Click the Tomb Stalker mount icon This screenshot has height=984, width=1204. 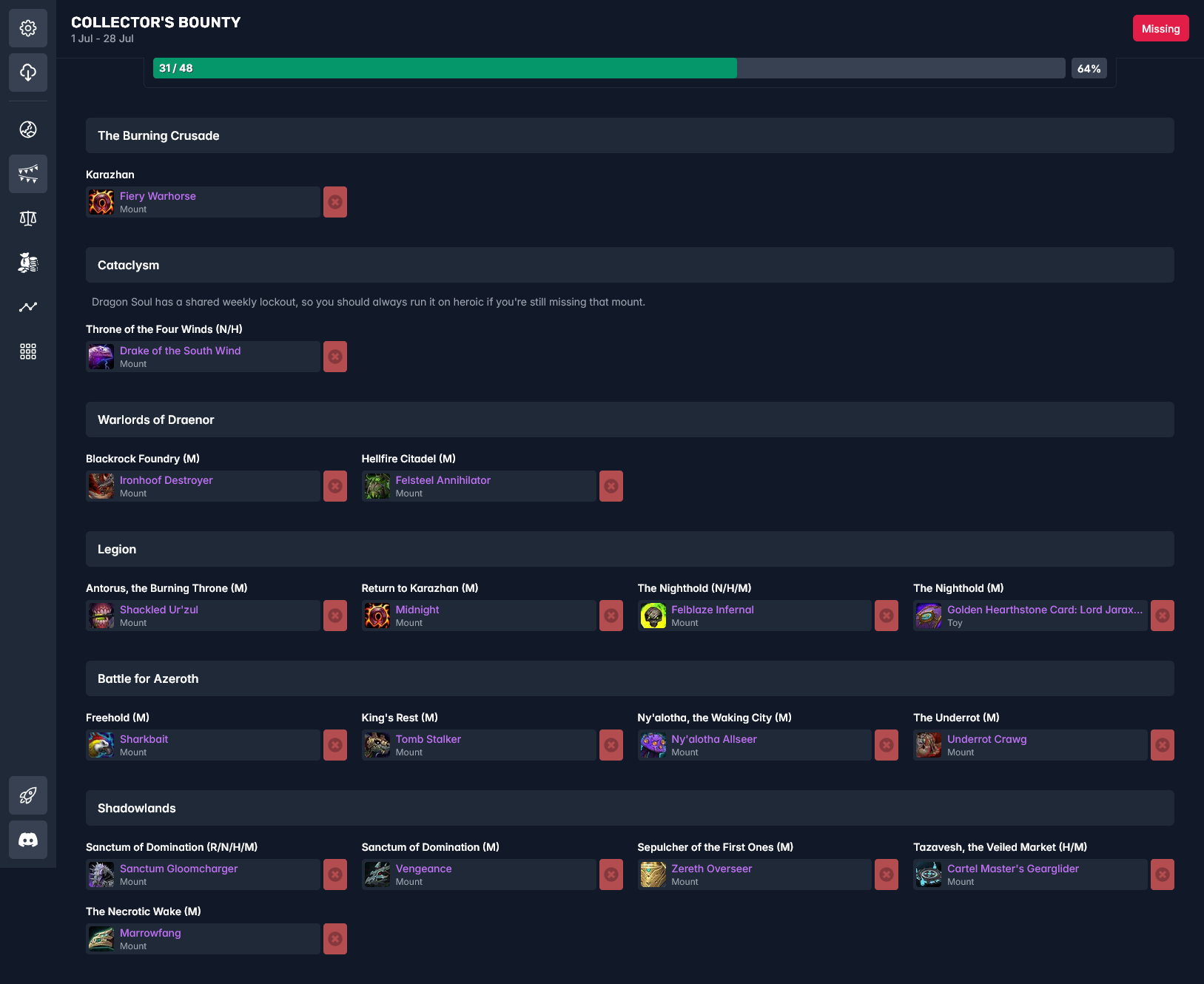point(377,745)
